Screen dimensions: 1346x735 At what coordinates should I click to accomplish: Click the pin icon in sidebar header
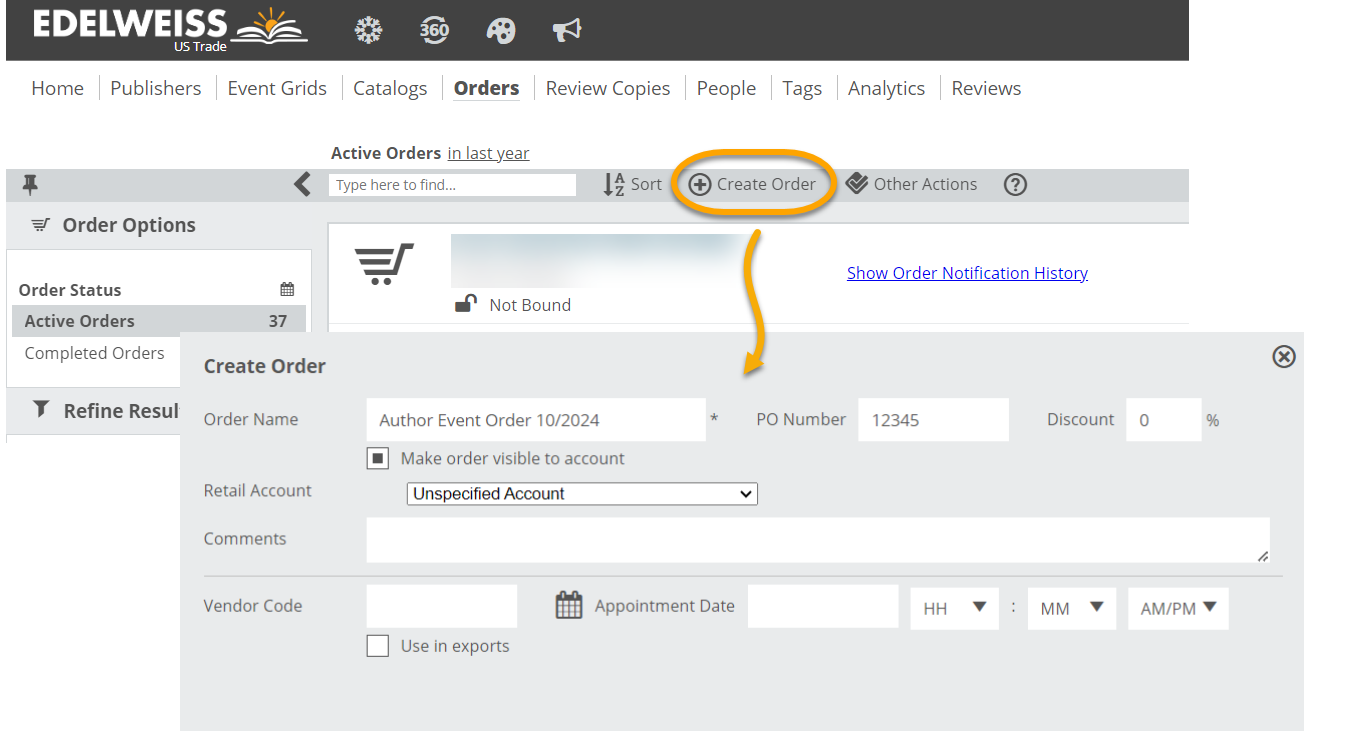[30, 184]
